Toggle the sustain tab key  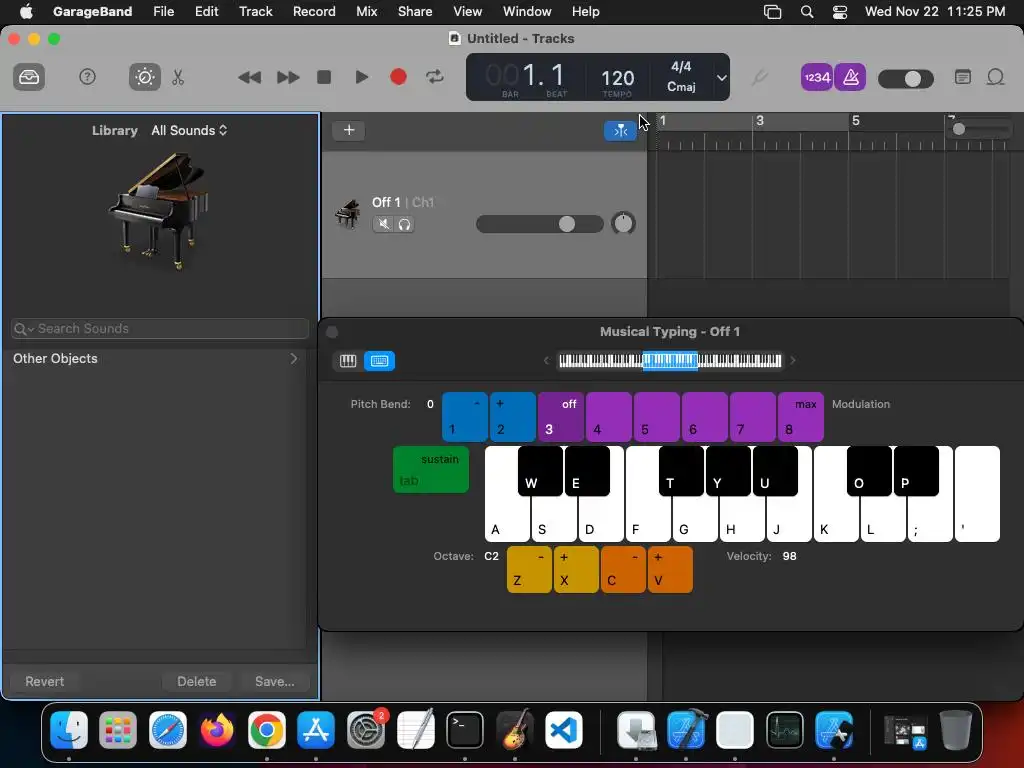click(431, 469)
